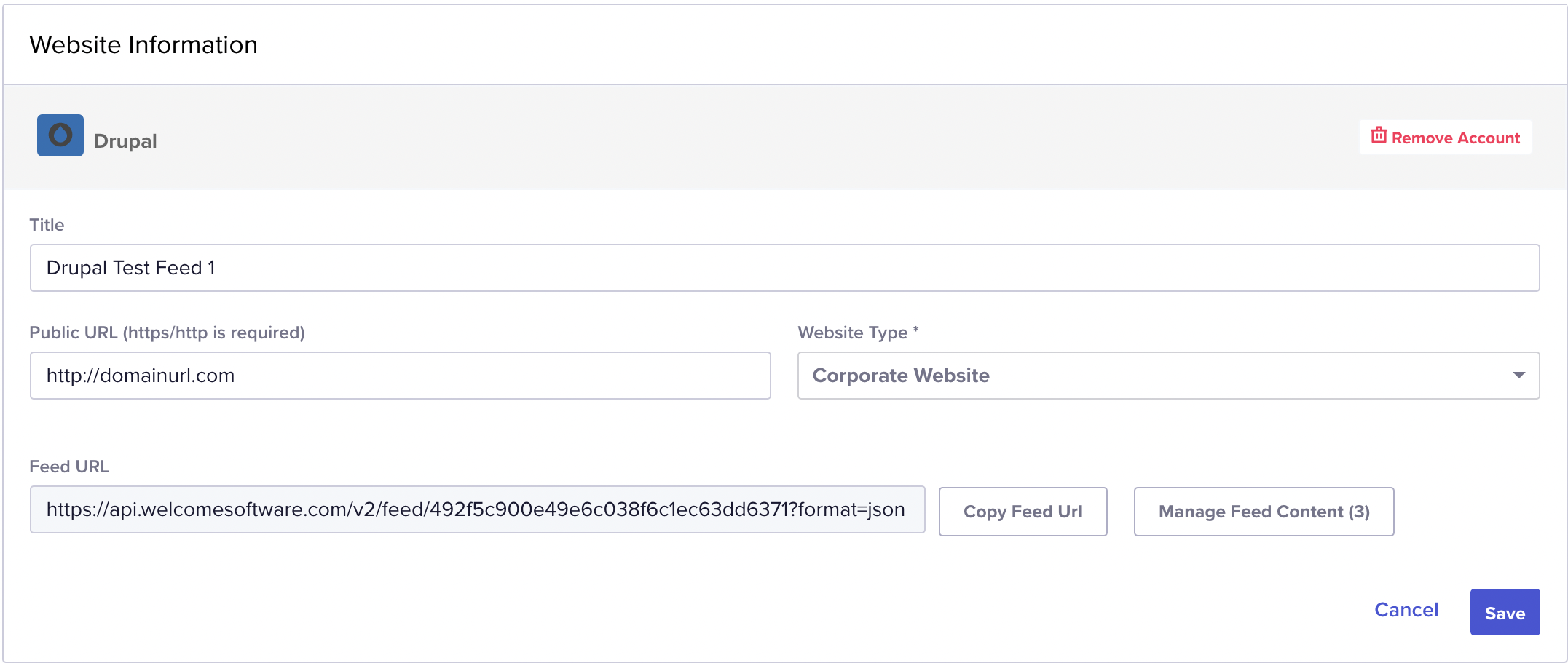Click the Website Type label
The image size is (1568, 663).
(858, 333)
